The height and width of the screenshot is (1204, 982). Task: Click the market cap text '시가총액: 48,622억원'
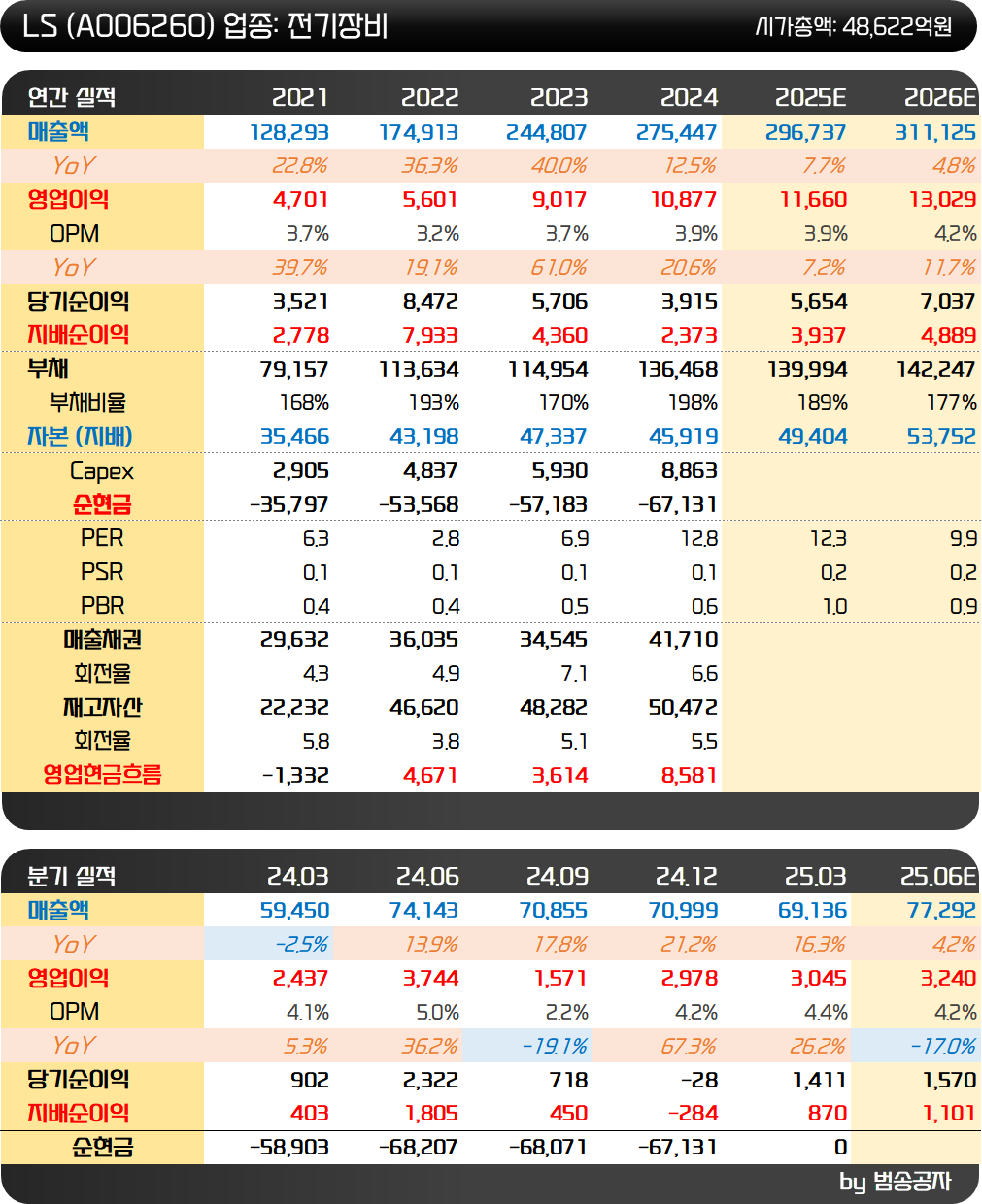[854, 27]
